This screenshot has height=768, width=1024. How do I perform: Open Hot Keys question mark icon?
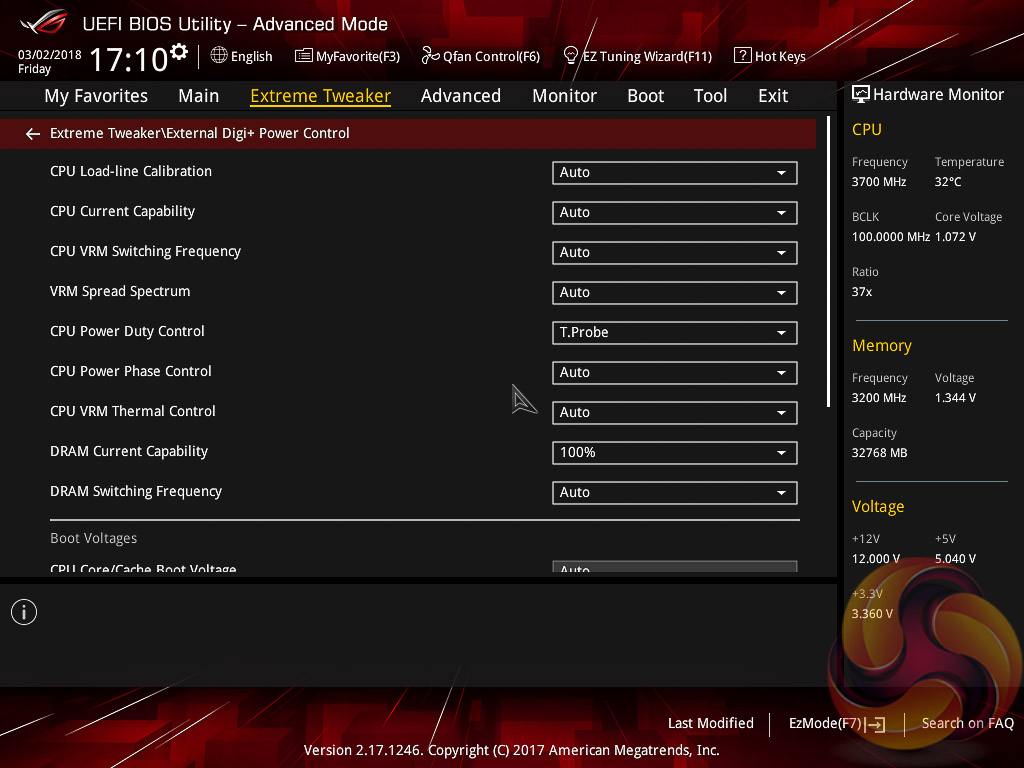tap(743, 56)
